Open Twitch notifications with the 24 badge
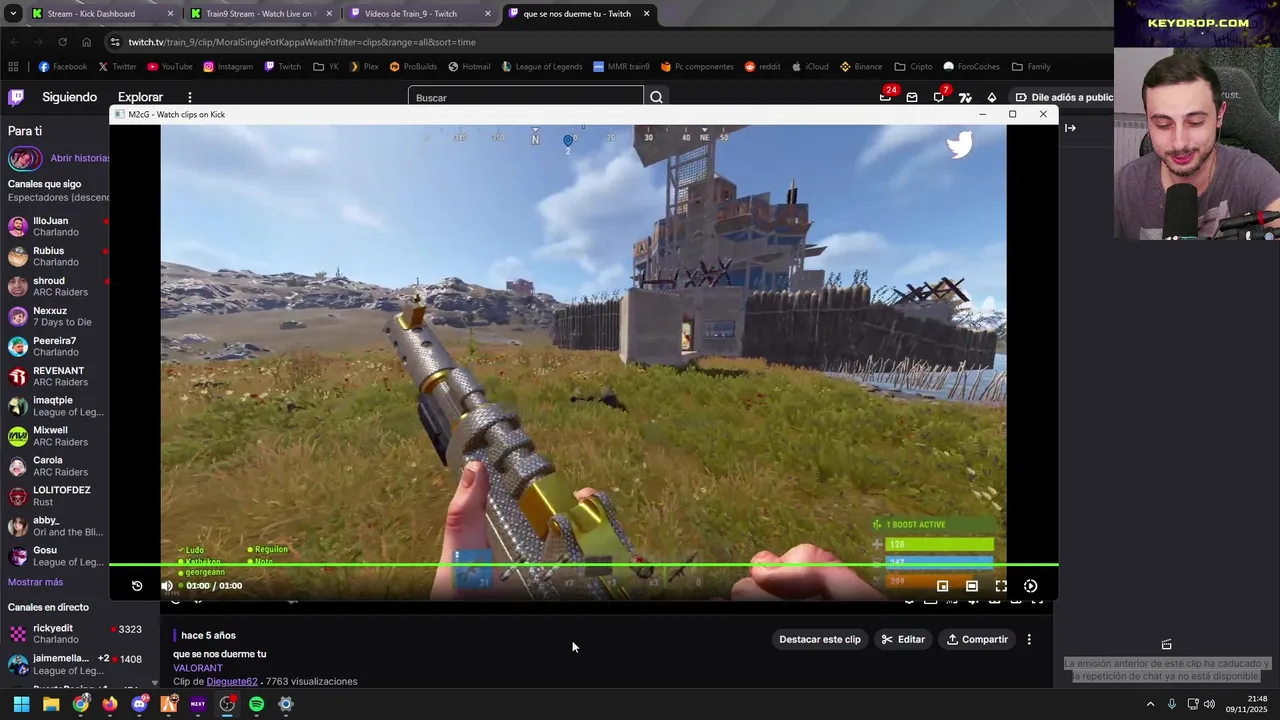The height and width of the screenshot is (720, 1280). [885, 97]
